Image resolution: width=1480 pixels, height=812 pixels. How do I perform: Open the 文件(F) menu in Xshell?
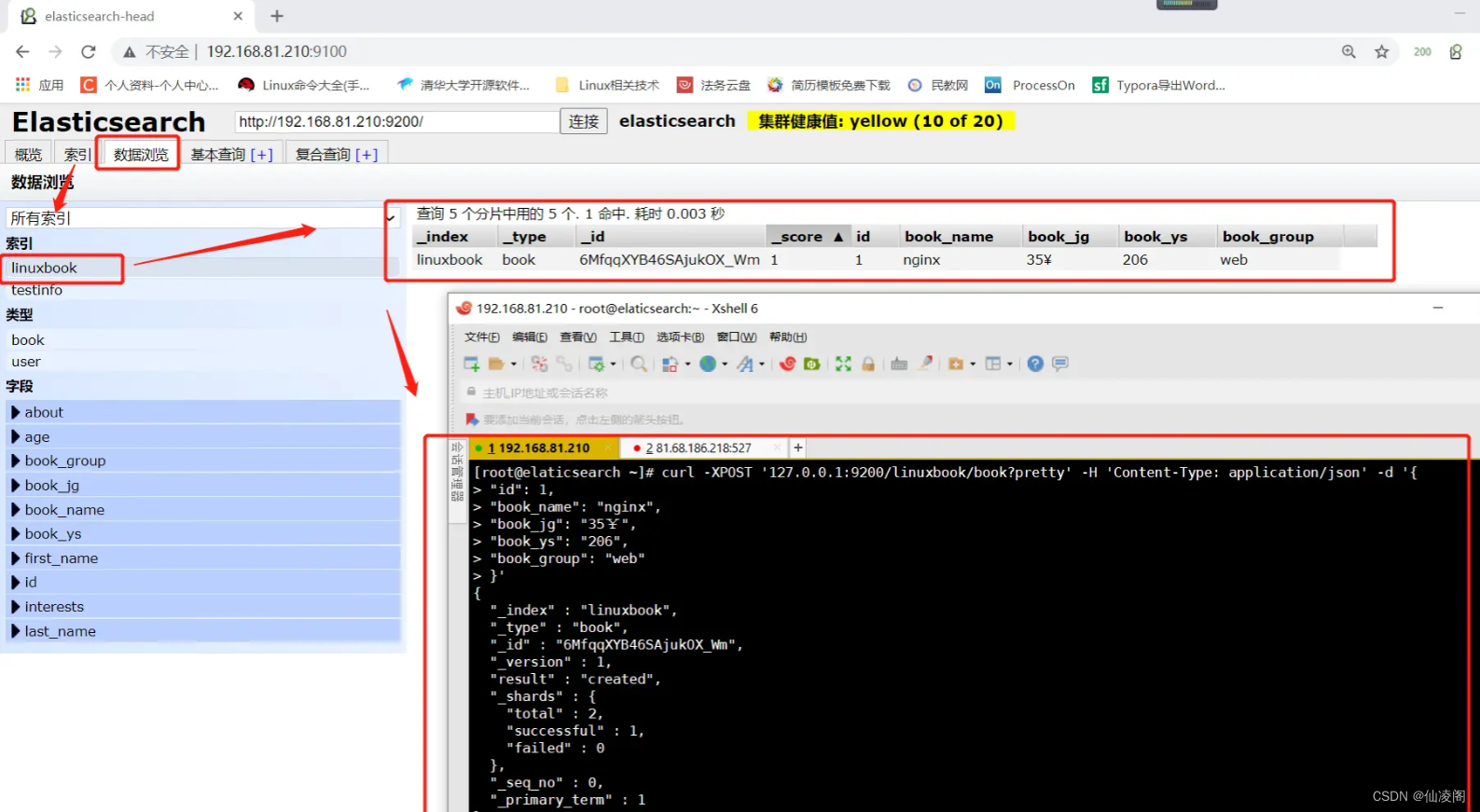482,337
